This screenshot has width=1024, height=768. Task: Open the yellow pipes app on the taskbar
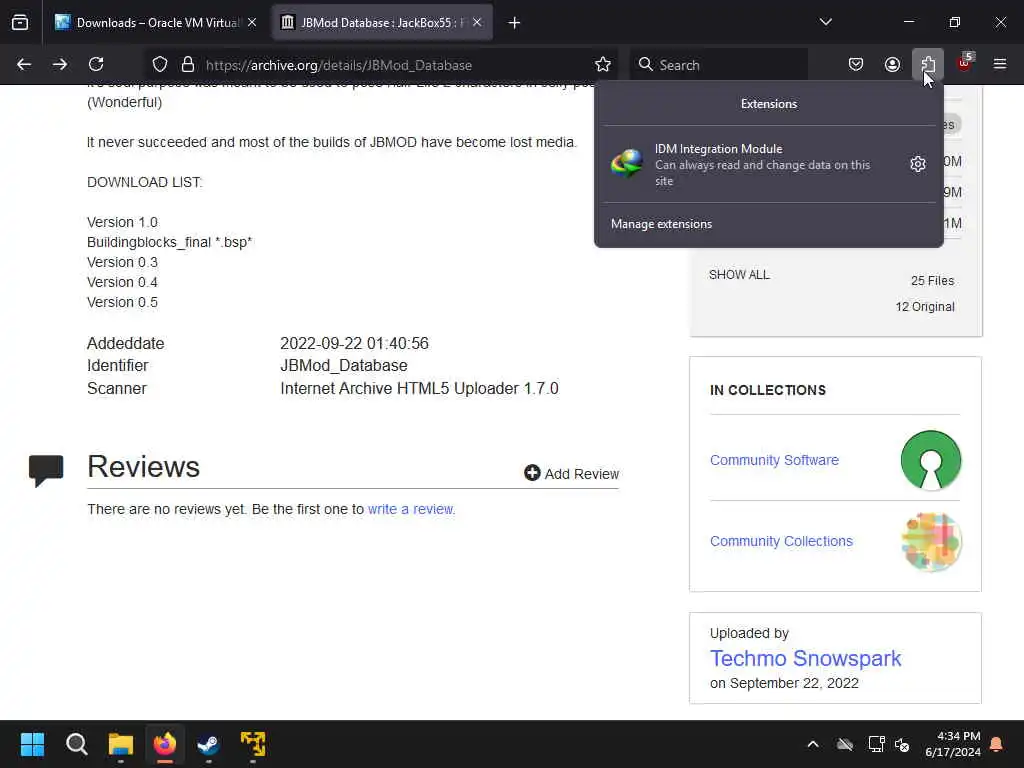click(253, 744)
